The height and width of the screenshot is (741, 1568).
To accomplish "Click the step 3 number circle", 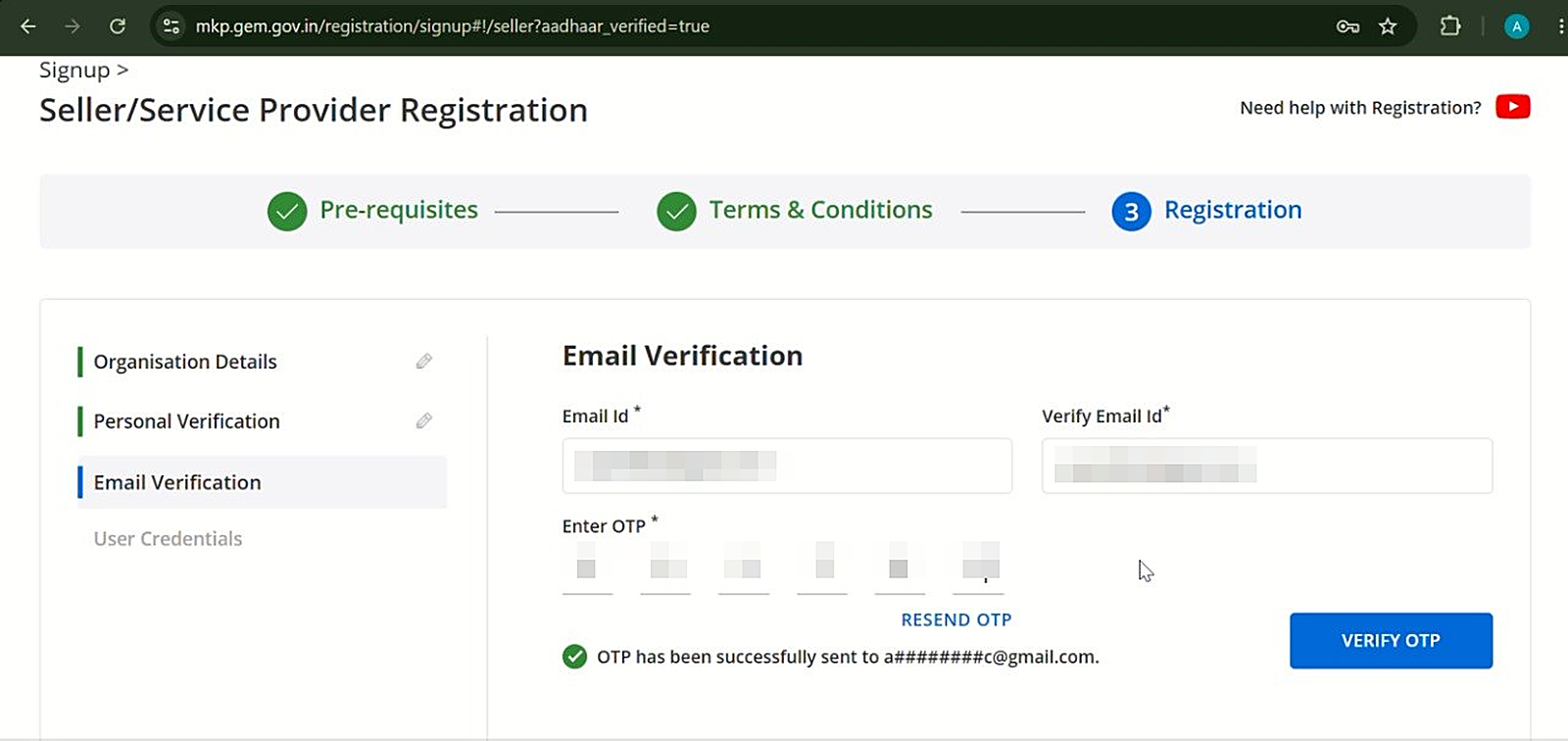I will [1131, 211].
